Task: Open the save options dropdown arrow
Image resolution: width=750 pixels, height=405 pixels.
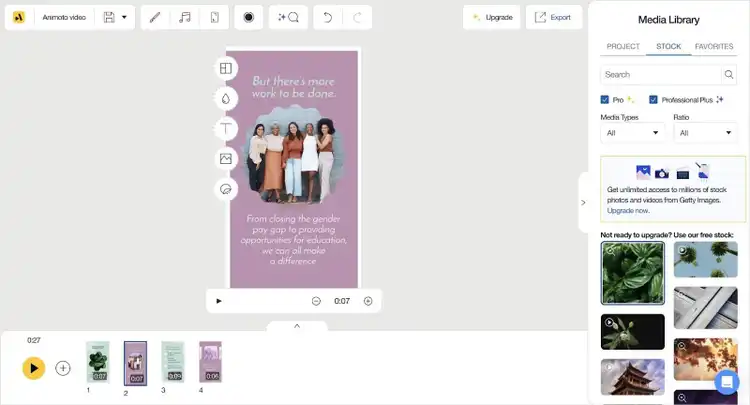Action: [124, 17]
